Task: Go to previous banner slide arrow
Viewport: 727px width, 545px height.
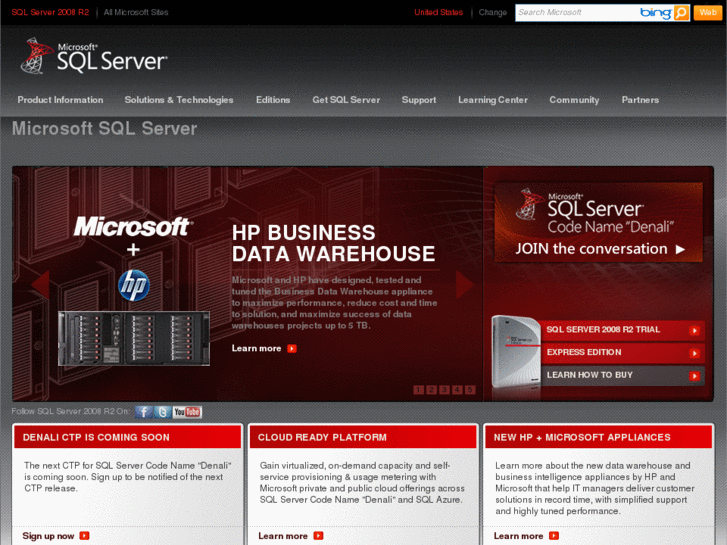Action: point(41,284)
